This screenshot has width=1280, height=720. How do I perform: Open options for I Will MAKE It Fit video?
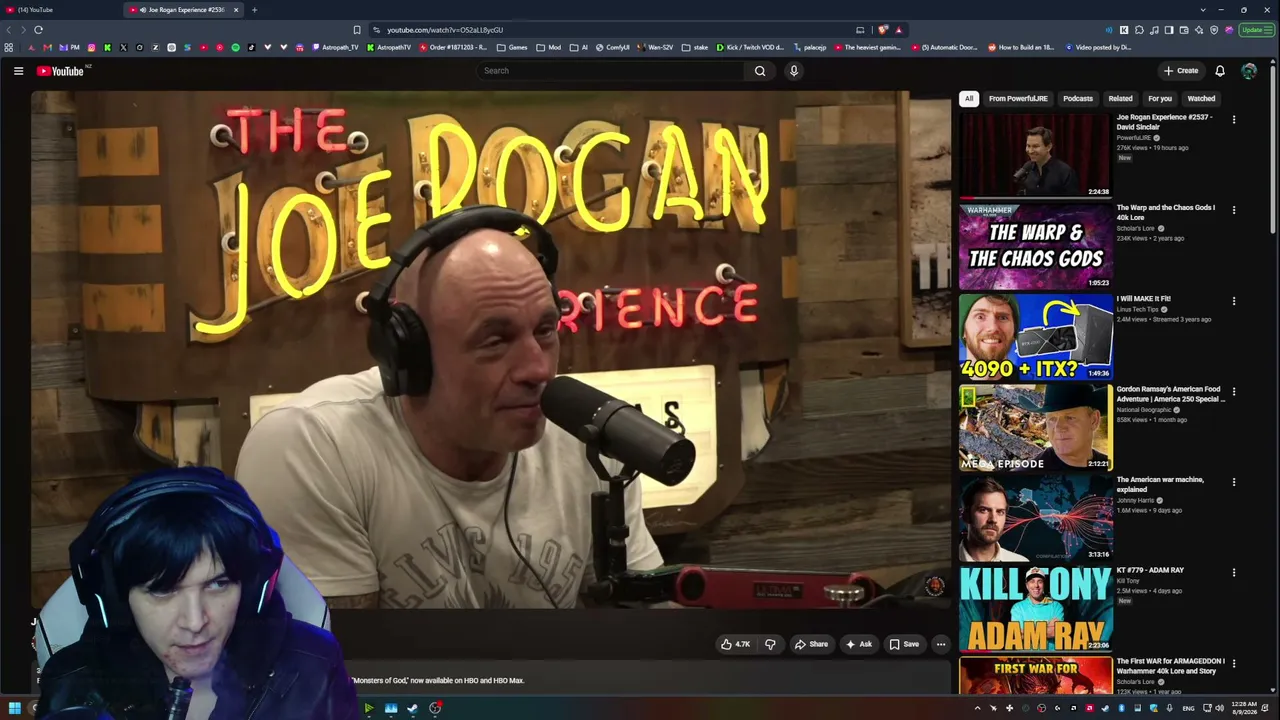pyautogui.click(x=1234, y=301)
